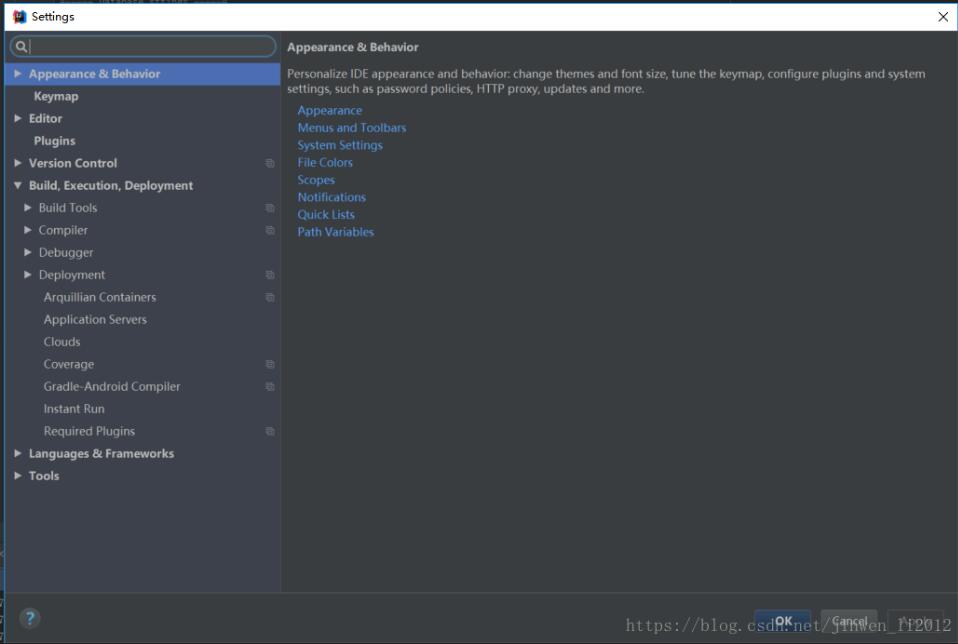Select Keymap in settings tree
The width and height of the screenshot is (958, 644).
pyautogui.click(x=56, y=96)
